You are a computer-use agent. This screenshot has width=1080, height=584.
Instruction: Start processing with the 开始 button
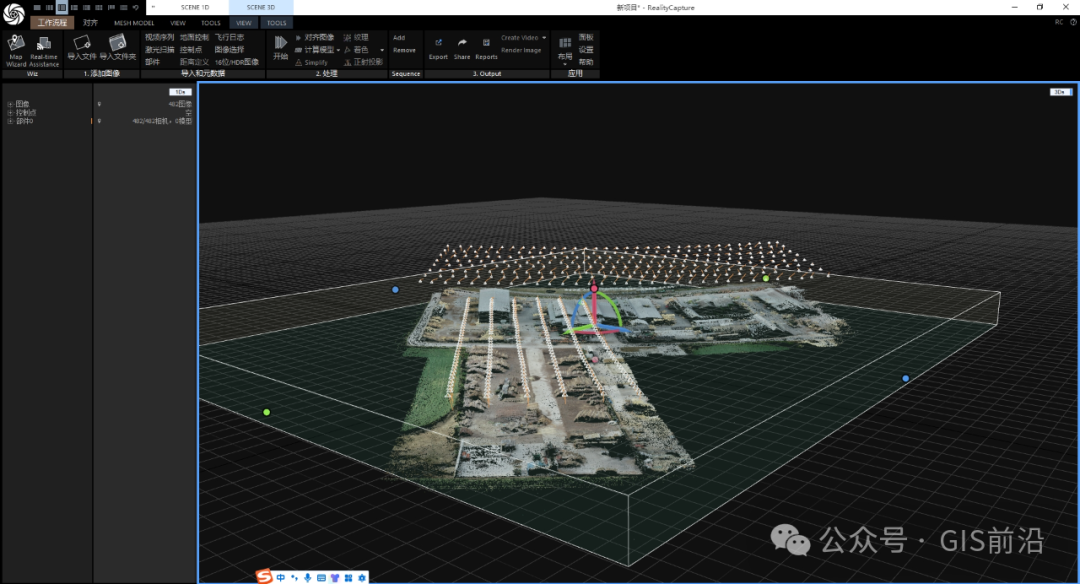[x=280, y=48]
